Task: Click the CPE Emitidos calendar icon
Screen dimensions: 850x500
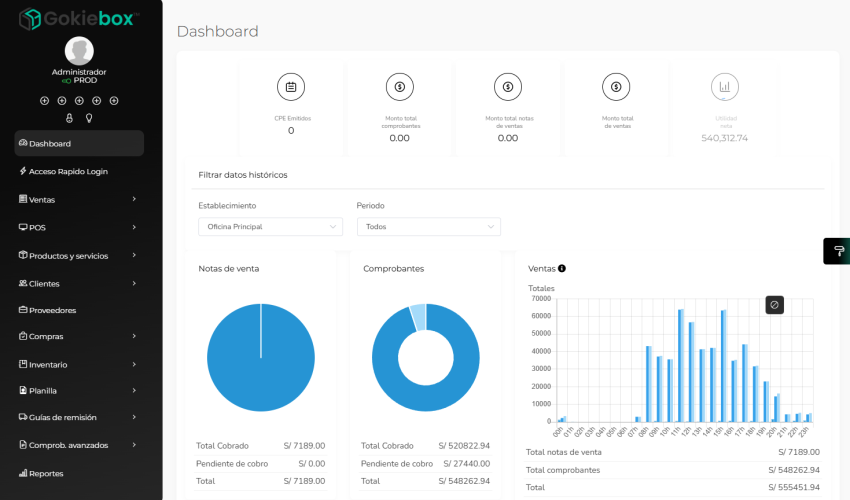Action: click(x=291, y=87)
